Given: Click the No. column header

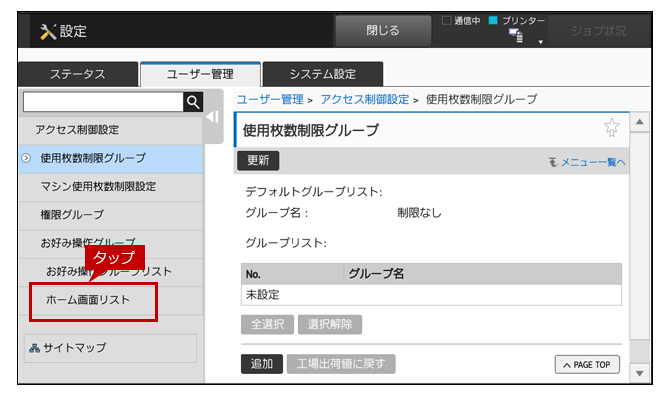Looking at the screenshot, I should point(293,274).
